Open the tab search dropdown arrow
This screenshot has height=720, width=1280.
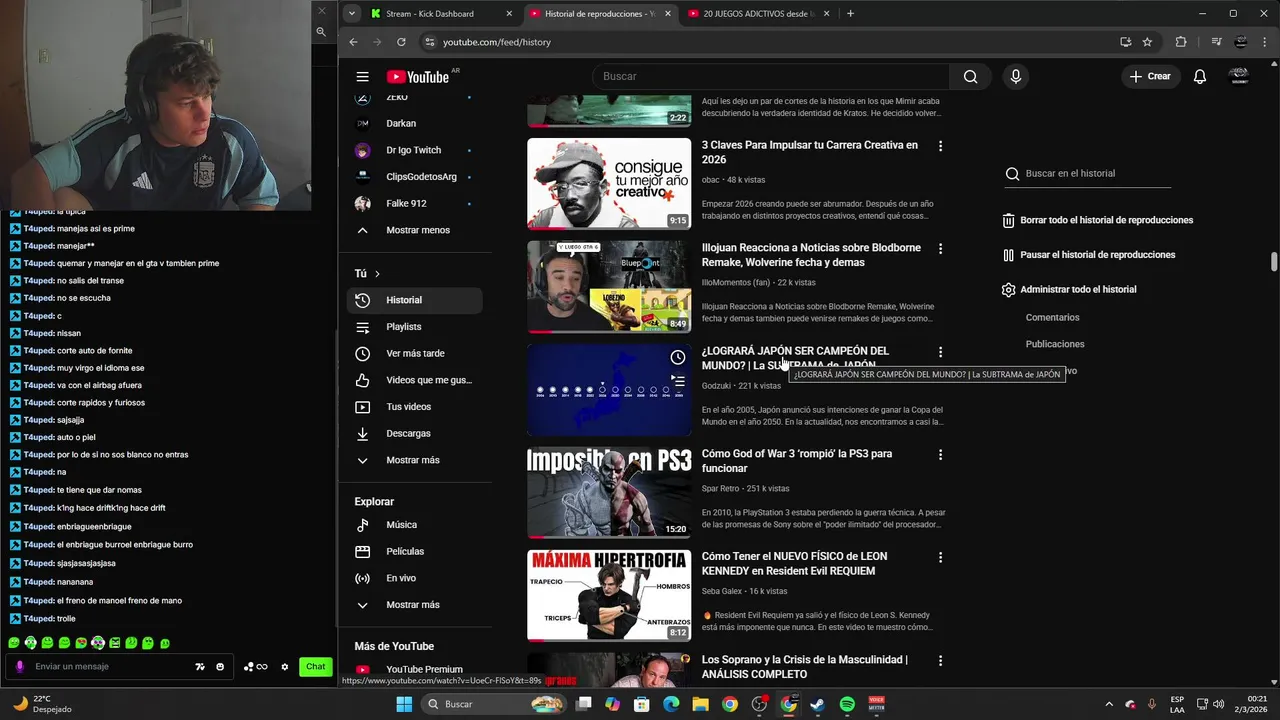coord(351,13)
